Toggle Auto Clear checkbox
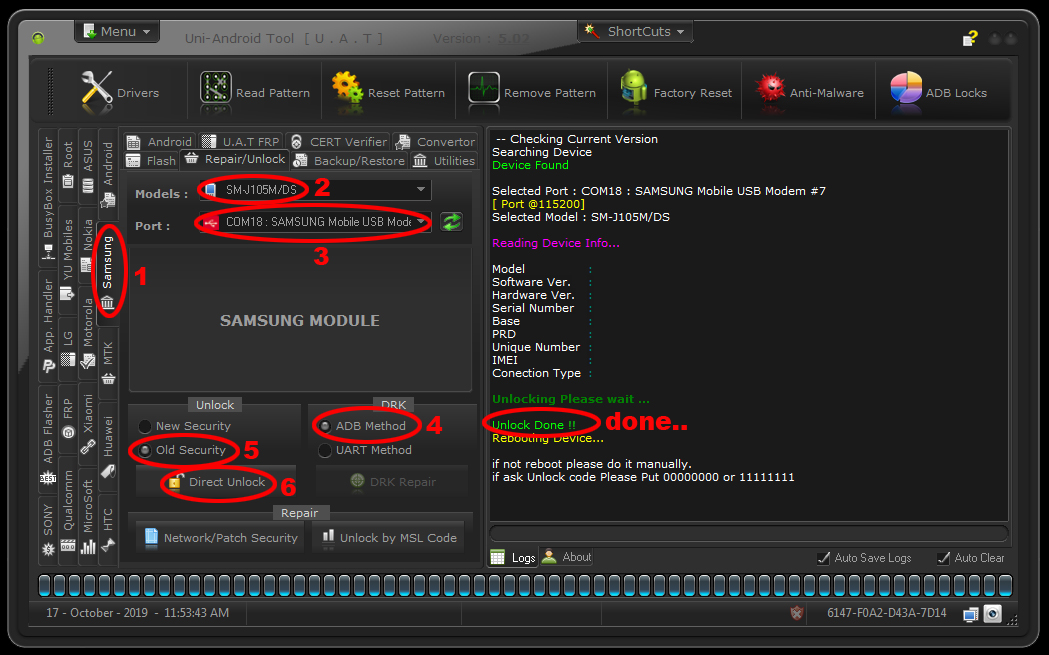Image resolution: width=1049 pixels, height=655 pixels. pos(971,558)
